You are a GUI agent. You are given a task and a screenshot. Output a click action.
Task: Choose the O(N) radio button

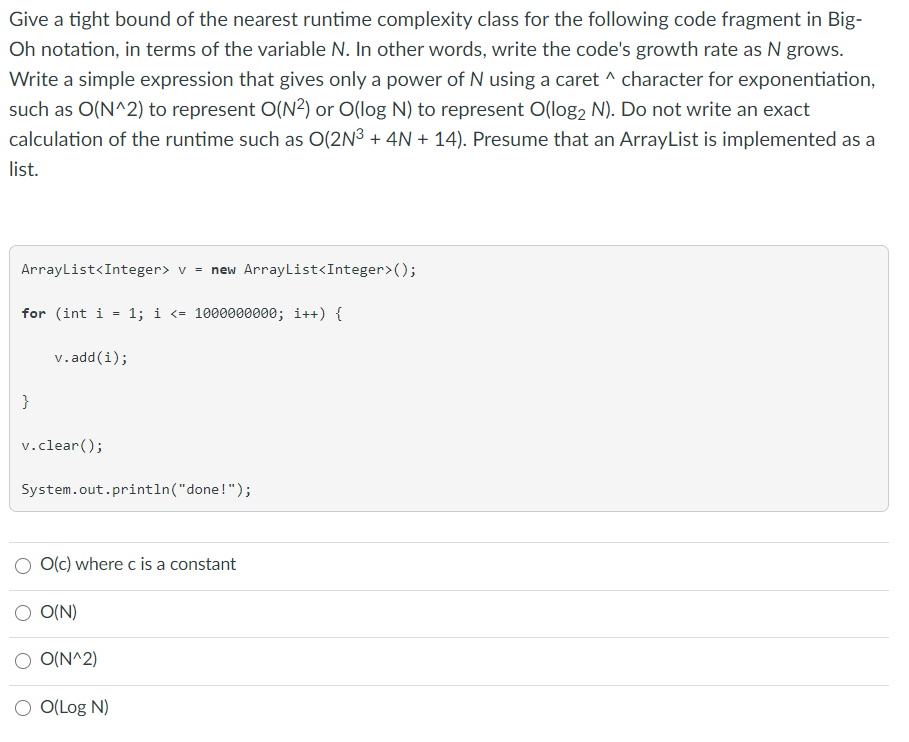[23, 613]
